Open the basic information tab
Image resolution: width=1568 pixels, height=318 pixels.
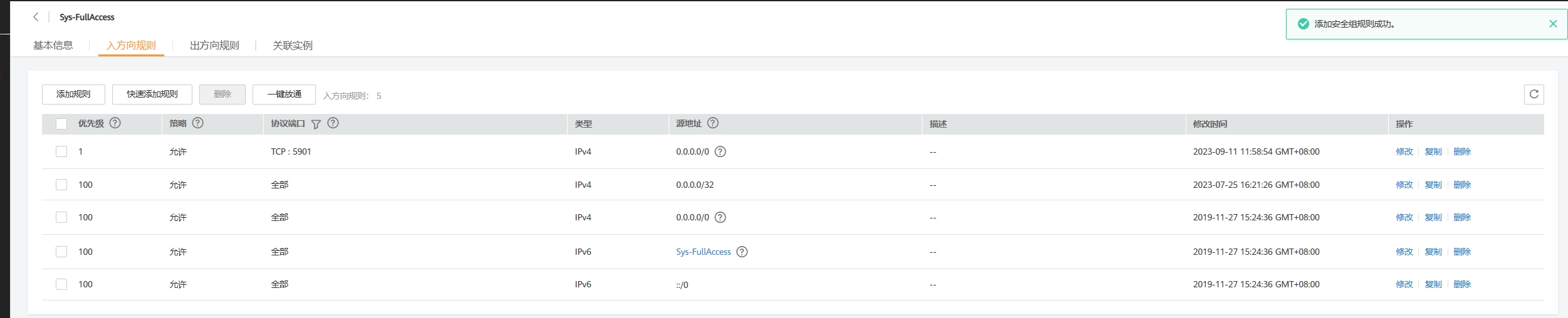coord(53,46)
